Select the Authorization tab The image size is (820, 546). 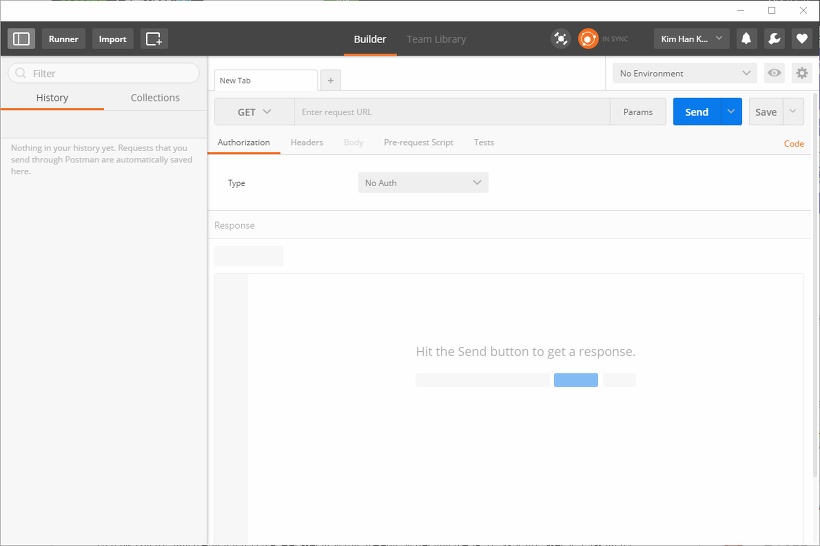coord(244,142)
